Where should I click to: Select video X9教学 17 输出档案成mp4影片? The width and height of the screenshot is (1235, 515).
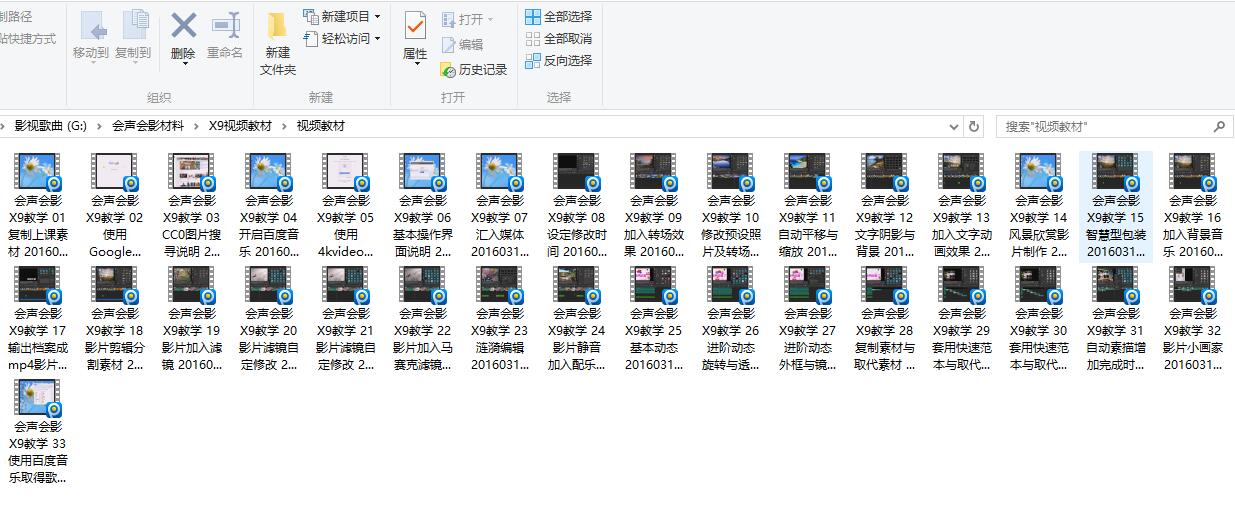38,319
